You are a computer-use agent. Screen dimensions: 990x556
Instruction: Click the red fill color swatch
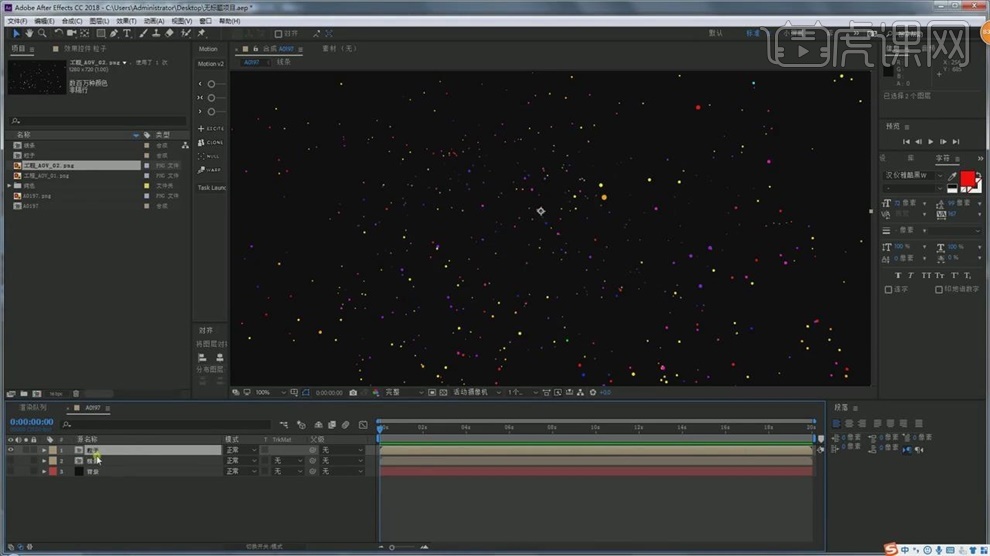click(967, 179)
